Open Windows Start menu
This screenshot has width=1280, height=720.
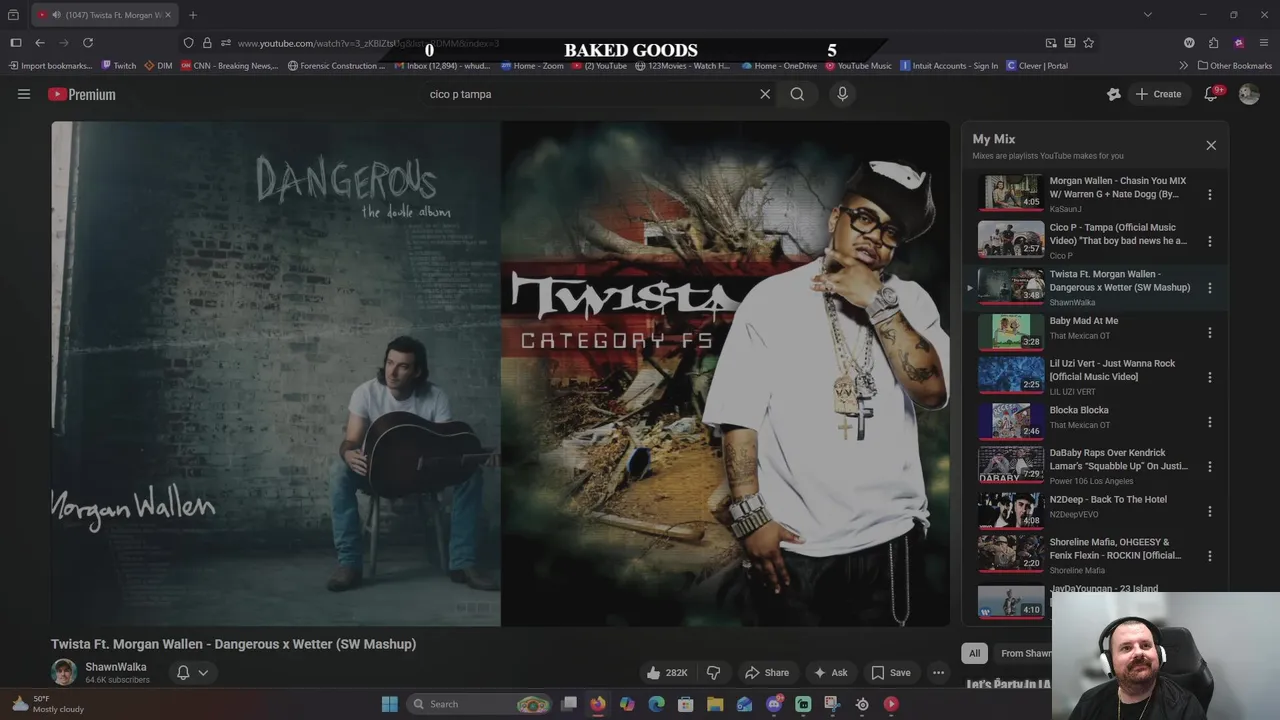click(389, 704)
